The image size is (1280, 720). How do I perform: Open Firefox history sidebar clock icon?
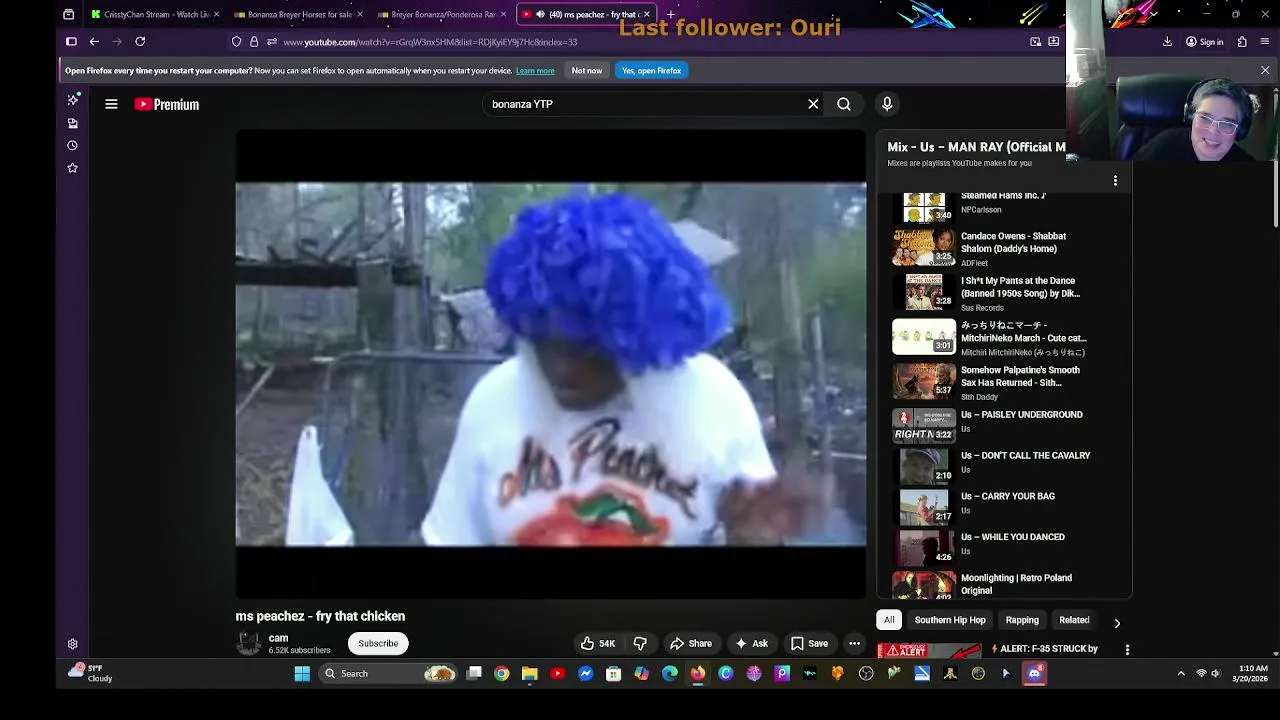72,145
